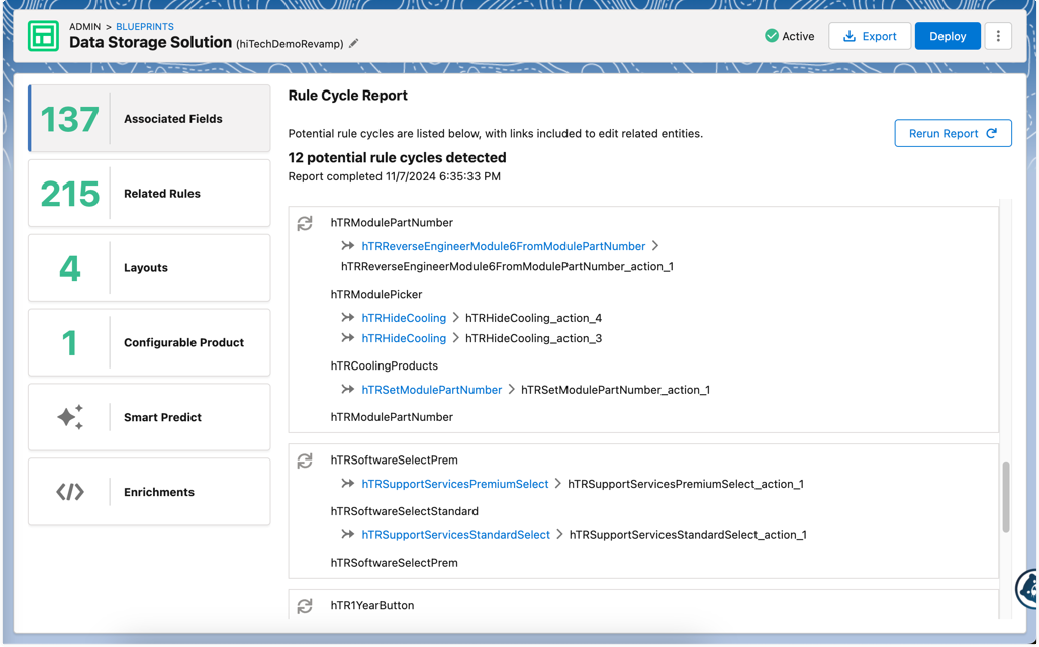Click chevron before hTRSupportServicesStandardSelect_action_1

559,534
